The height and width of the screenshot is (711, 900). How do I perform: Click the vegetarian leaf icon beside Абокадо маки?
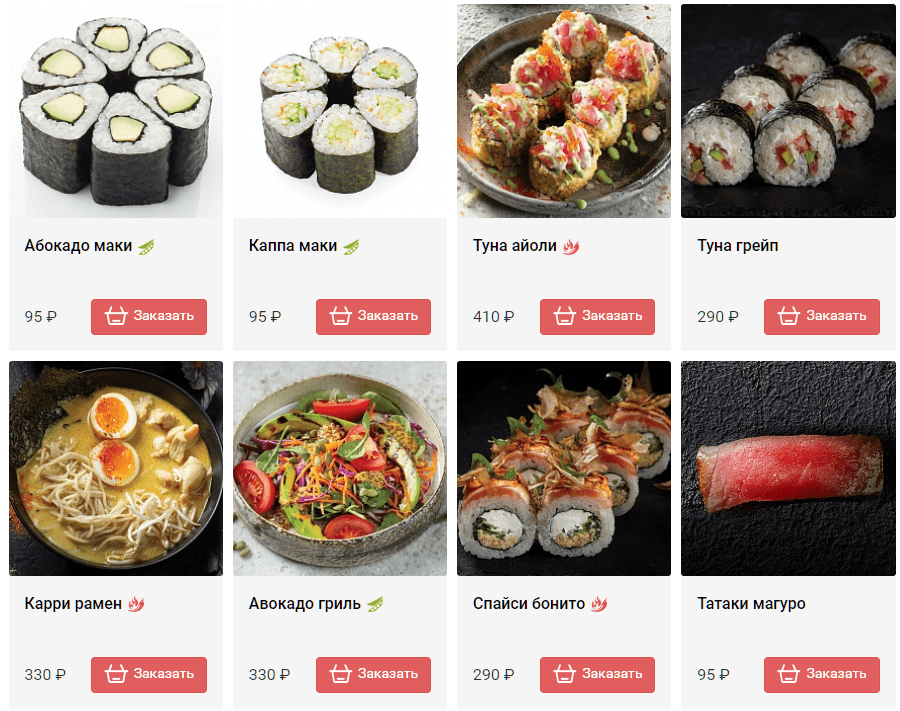[x=146, y=247]
